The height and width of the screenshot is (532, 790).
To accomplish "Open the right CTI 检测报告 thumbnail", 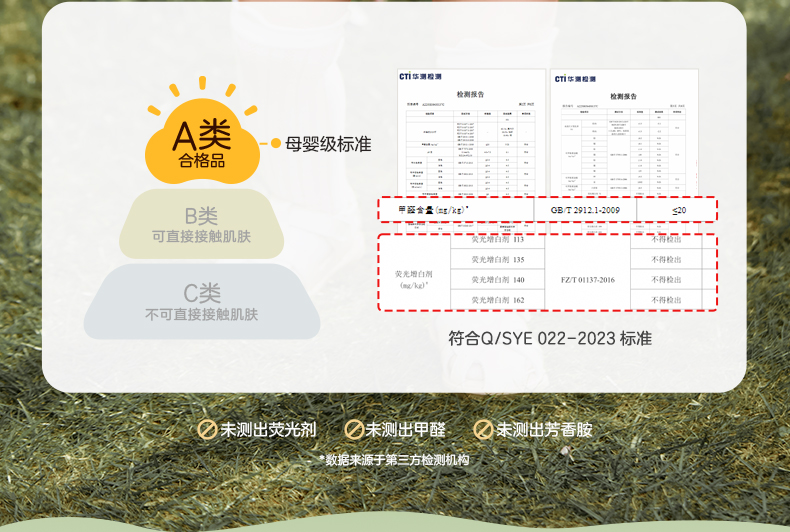I will click(x=624, y=134).
